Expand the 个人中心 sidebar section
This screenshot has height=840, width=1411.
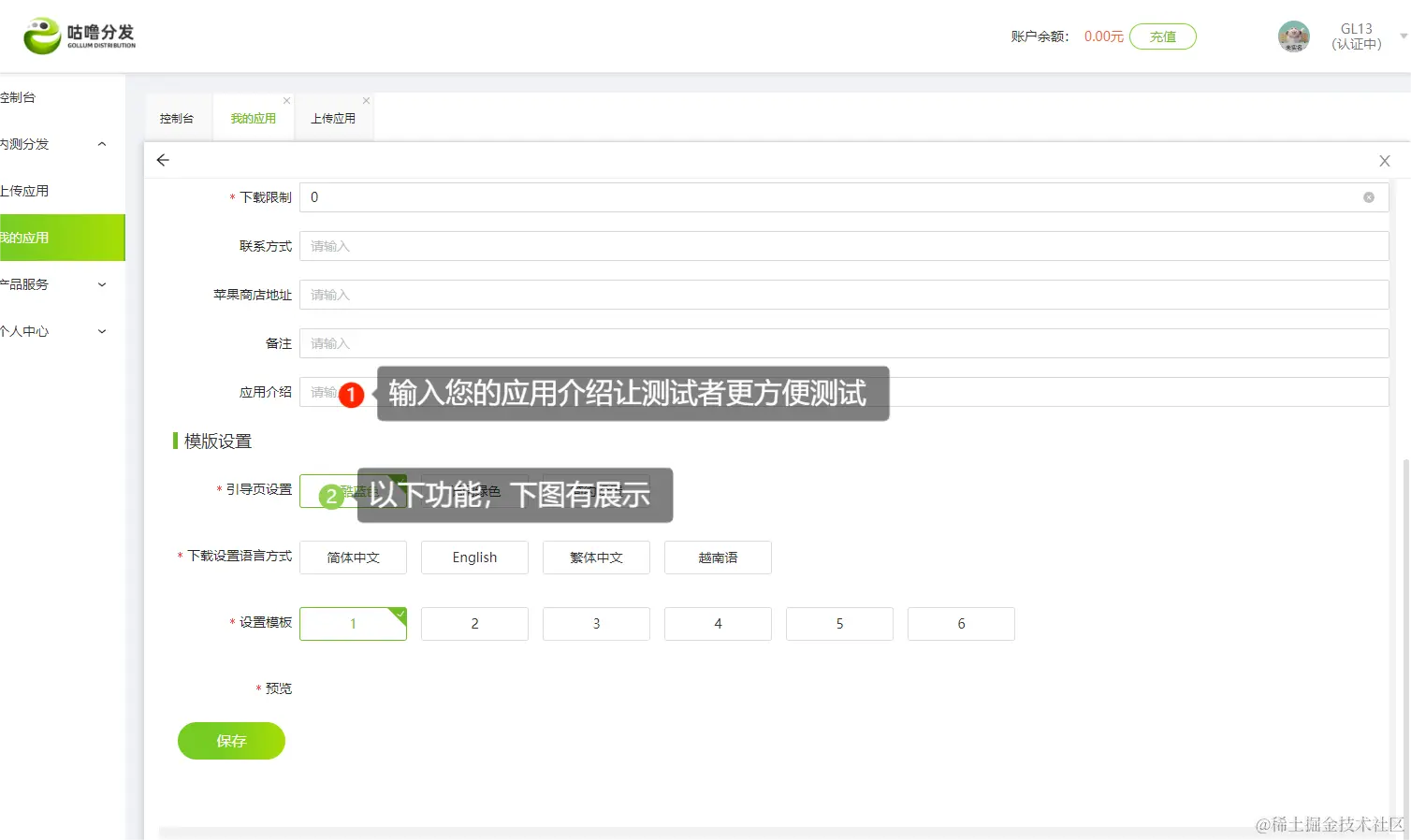[101, 331]
